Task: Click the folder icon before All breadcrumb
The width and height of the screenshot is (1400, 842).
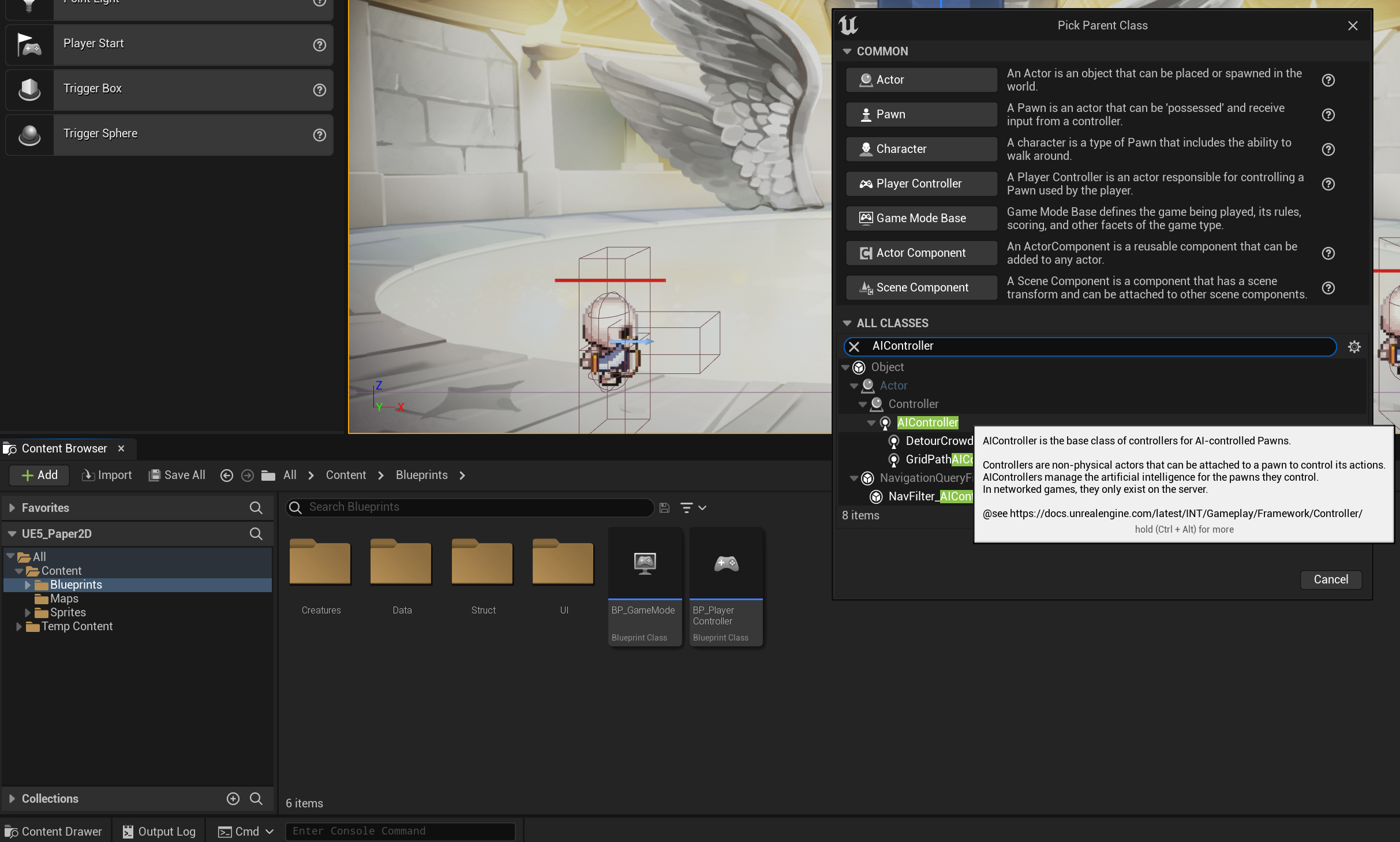Action: click(x=268, y=476)
